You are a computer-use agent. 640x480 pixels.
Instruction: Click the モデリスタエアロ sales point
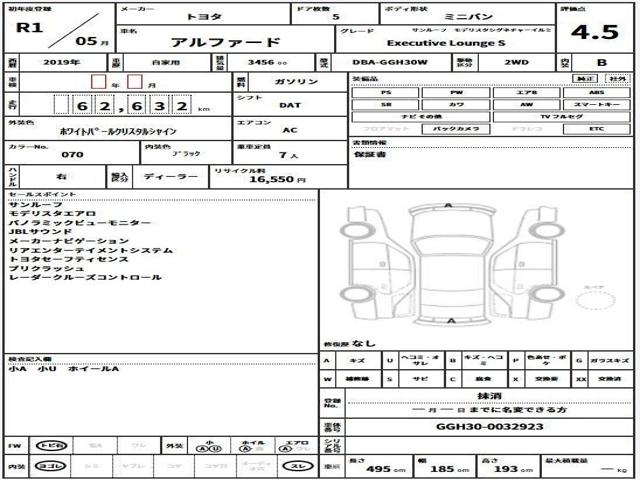[x=52, y=213]
